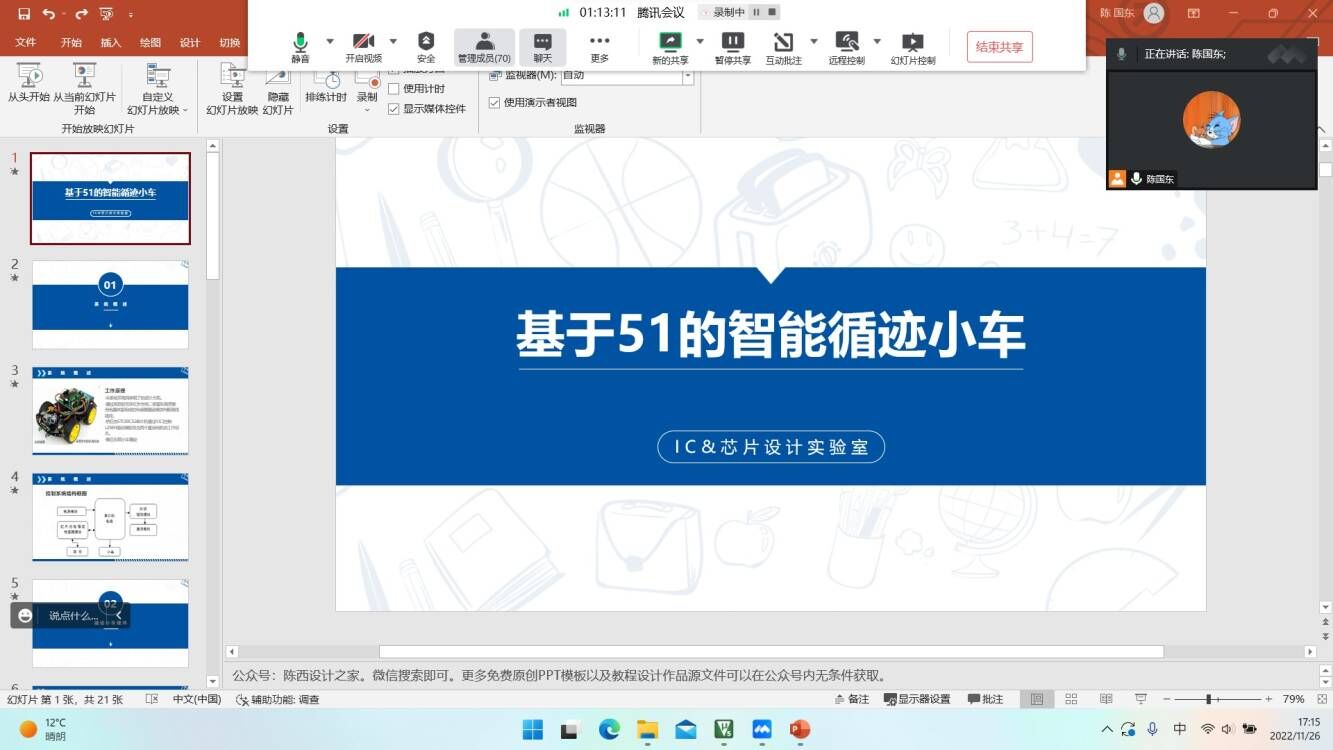Open the 管理成员 members panel
Viewport: 1333px width, 750px height.
484,46
